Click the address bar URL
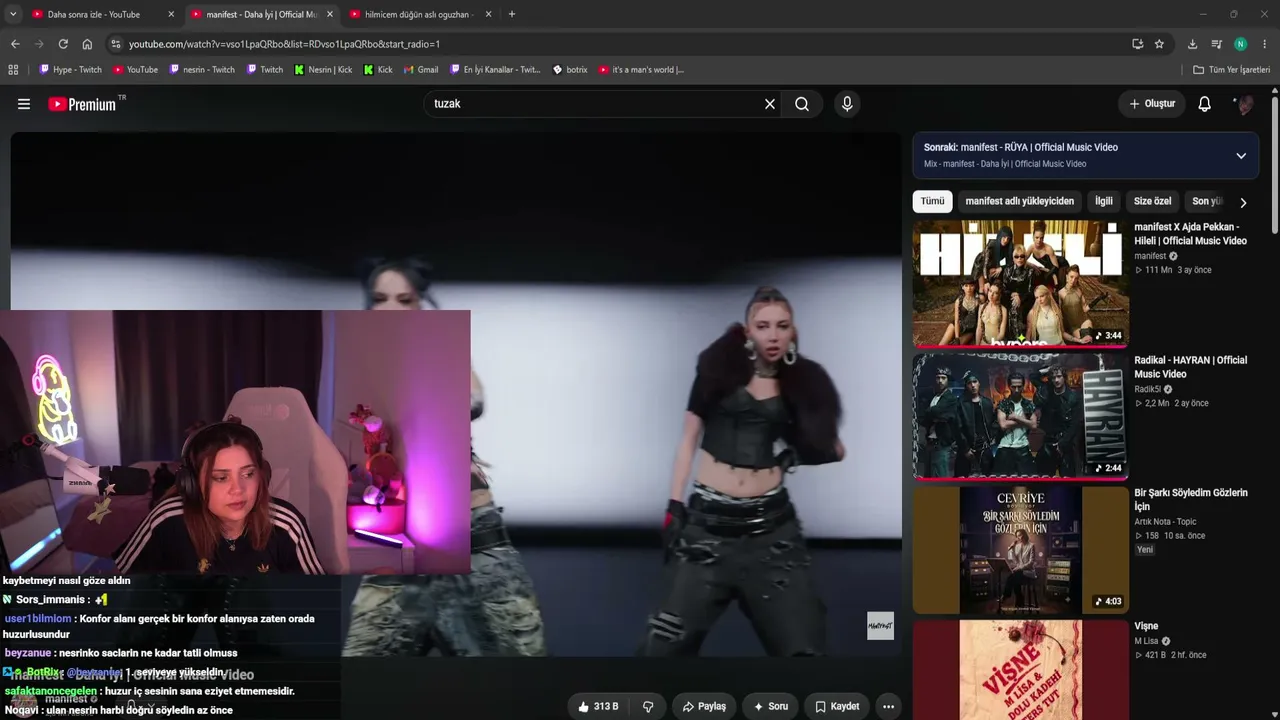 point(284,44)
